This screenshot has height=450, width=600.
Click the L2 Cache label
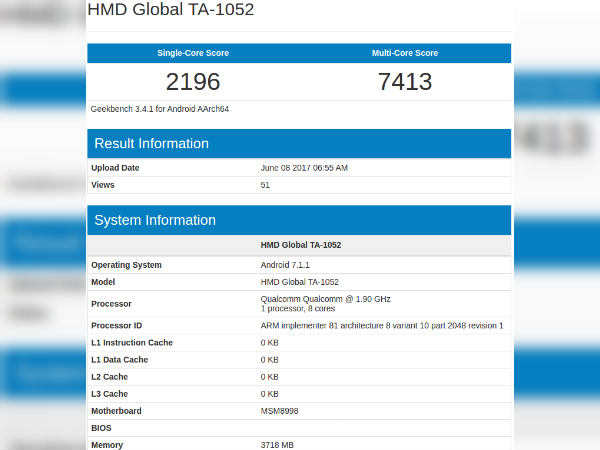coord(109,377)
